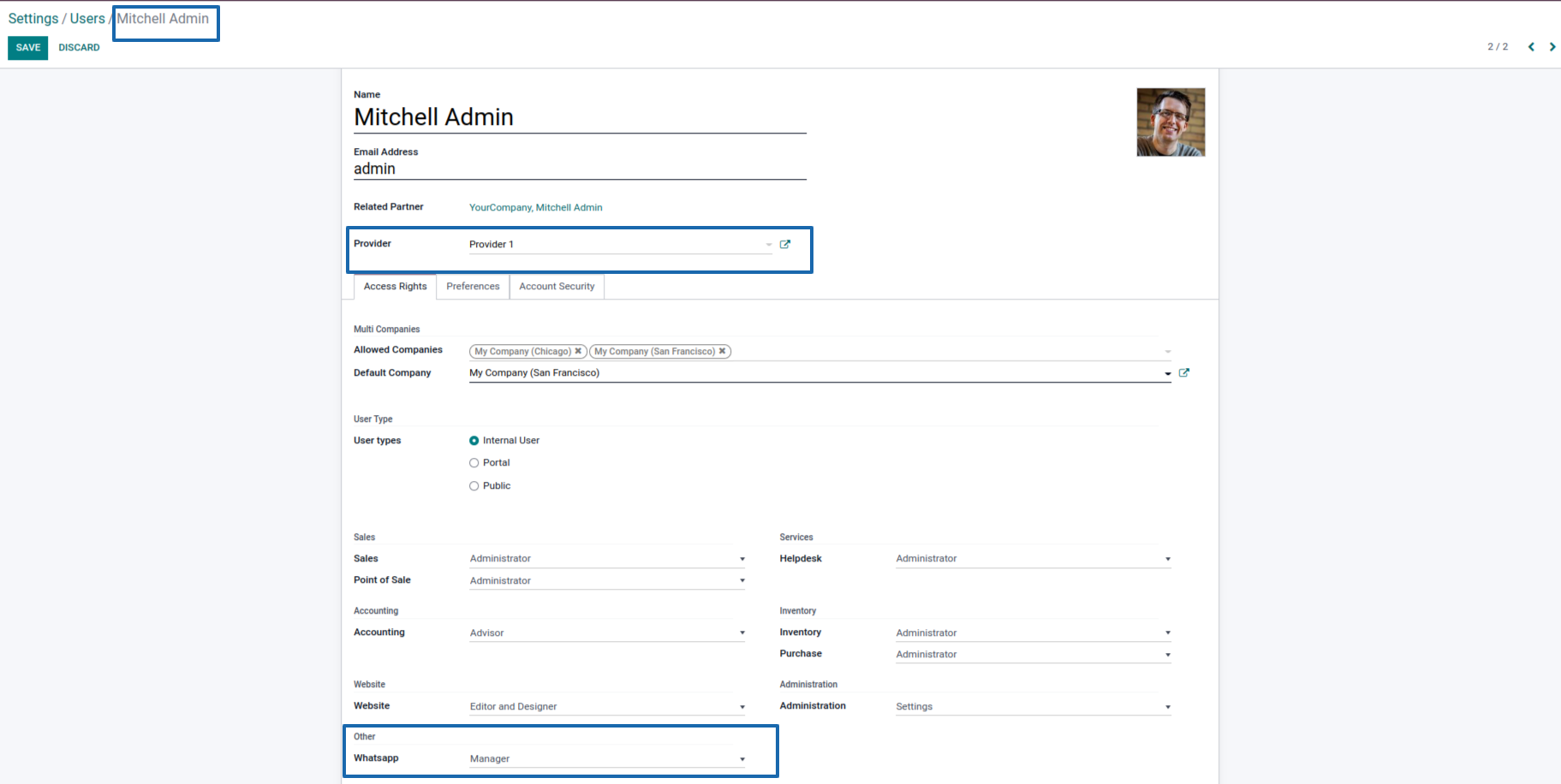Go to next user record arrow
The height and width of the screenshot is (784, 1561).
(1552, 47)
